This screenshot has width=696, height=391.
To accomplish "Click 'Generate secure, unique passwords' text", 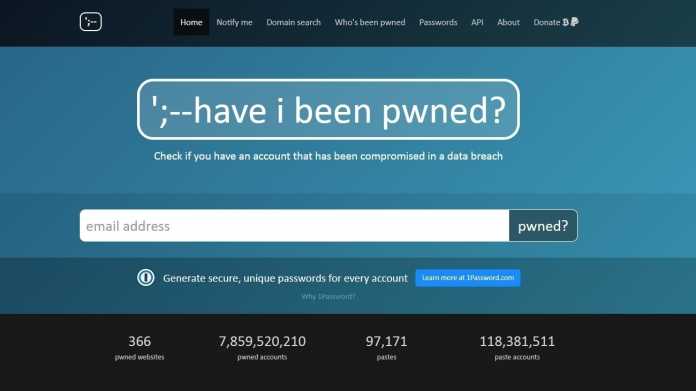I will pos(285,278).
